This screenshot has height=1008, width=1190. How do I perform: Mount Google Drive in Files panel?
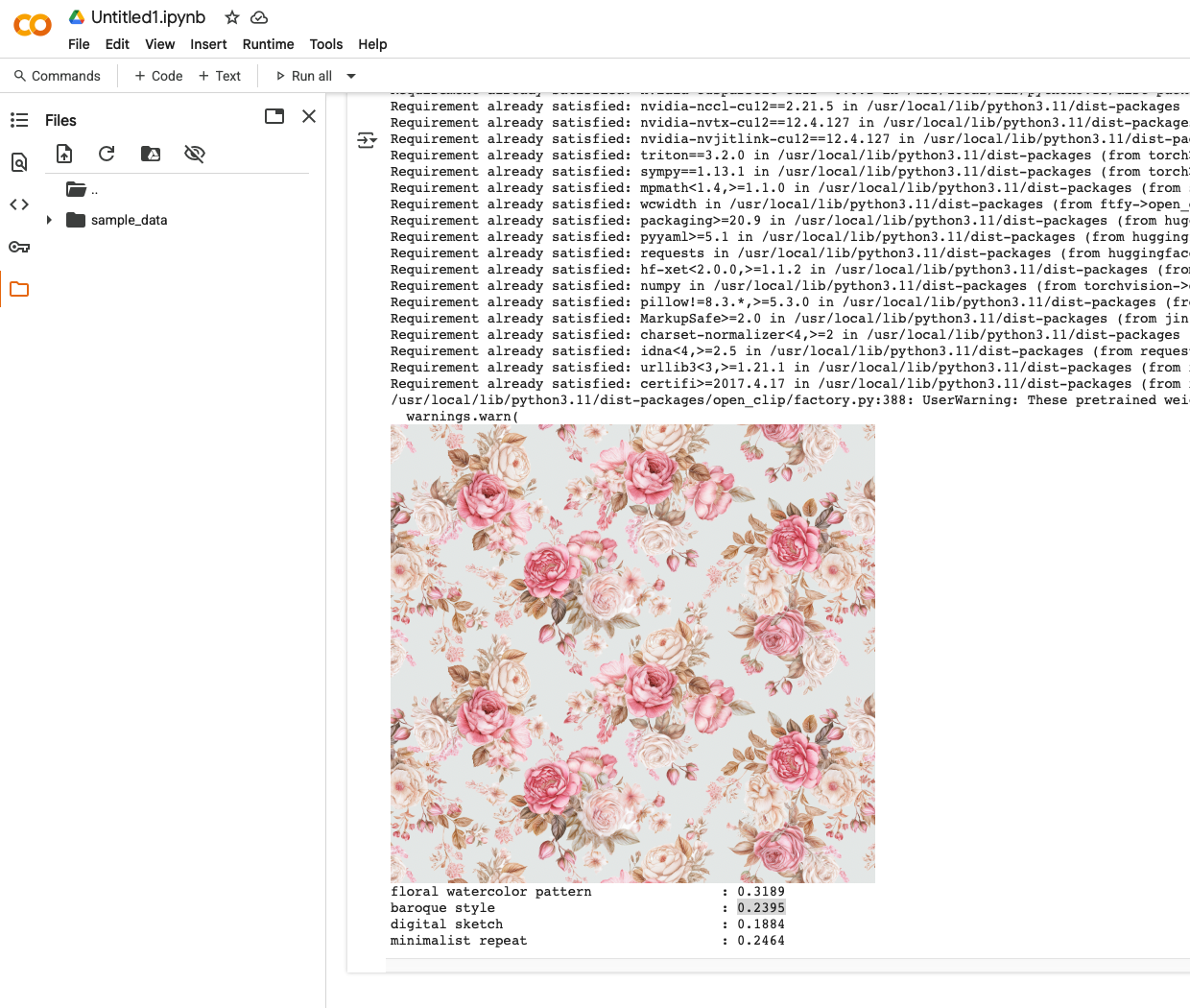151,154
